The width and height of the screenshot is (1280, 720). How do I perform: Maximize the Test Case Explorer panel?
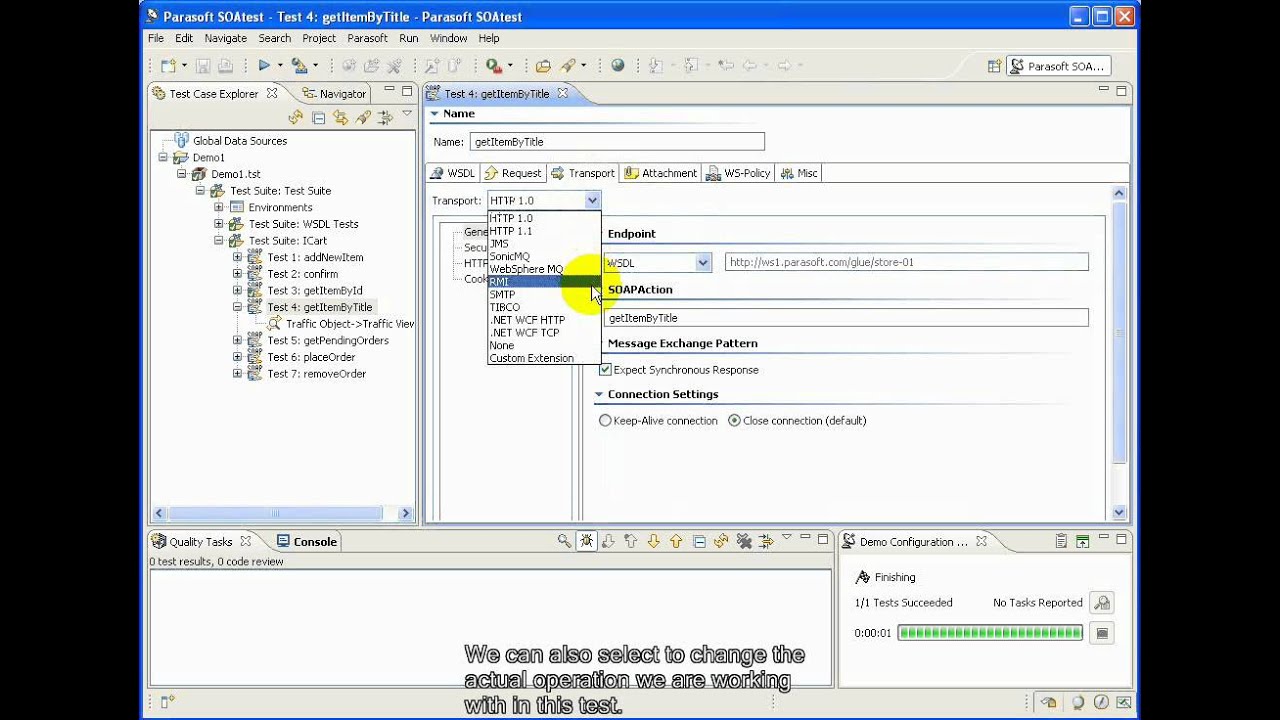pos(406,91)
